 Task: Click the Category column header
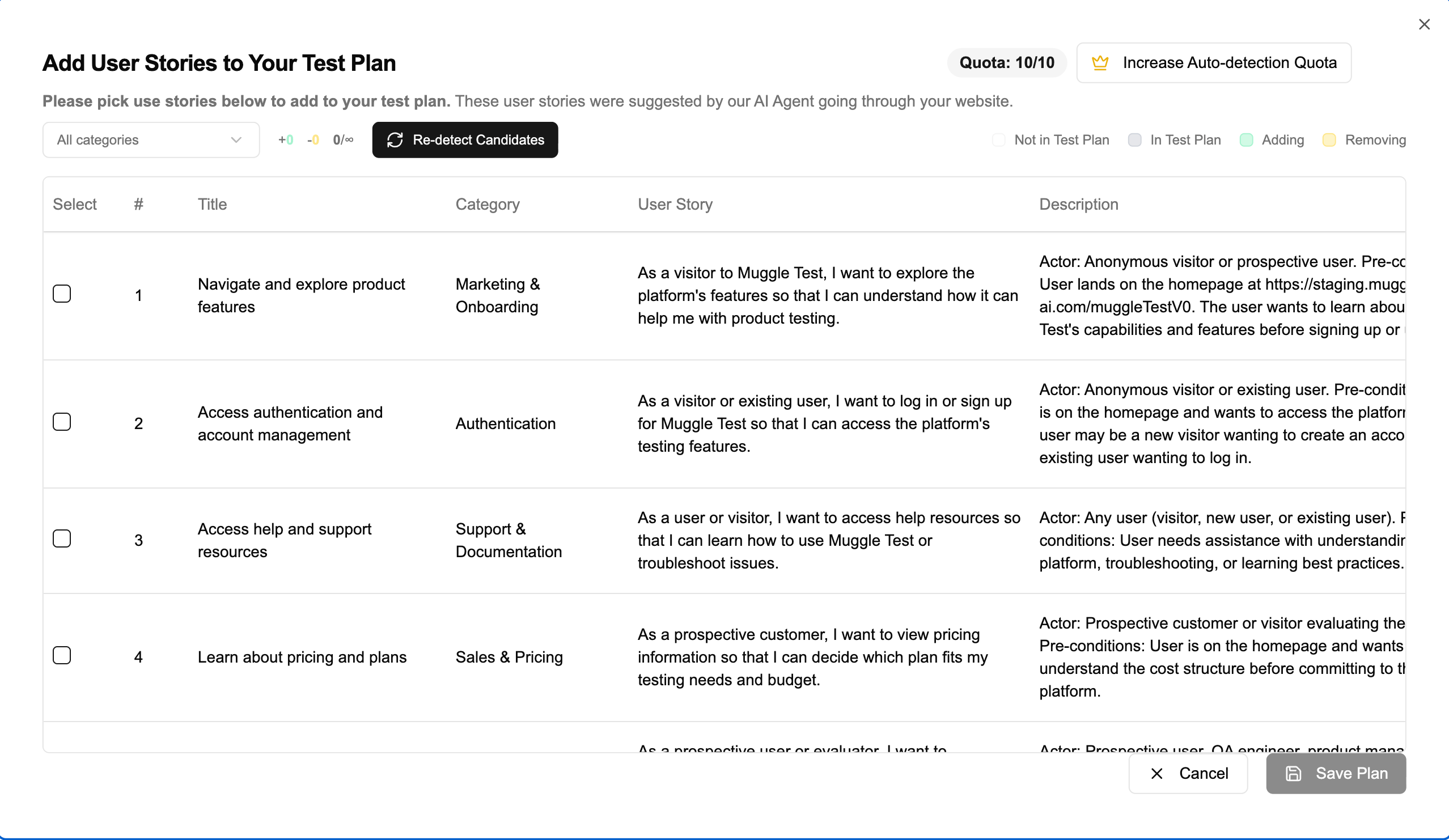pos(487,204)
